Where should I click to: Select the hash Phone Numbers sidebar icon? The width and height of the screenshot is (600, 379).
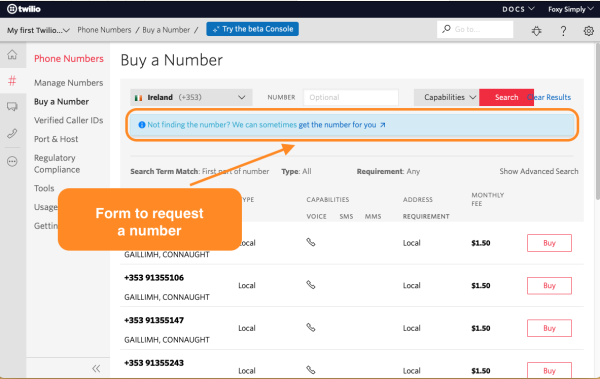click(12, 81)
